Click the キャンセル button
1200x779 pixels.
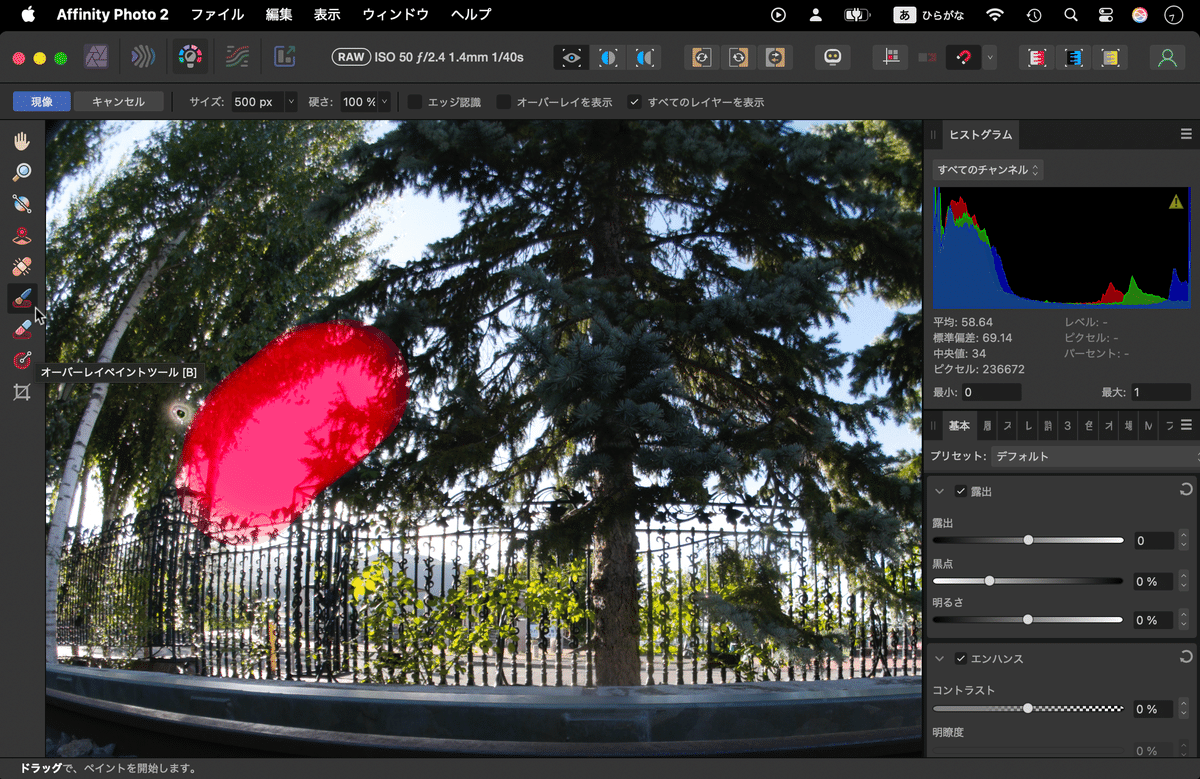pos(120,101)
